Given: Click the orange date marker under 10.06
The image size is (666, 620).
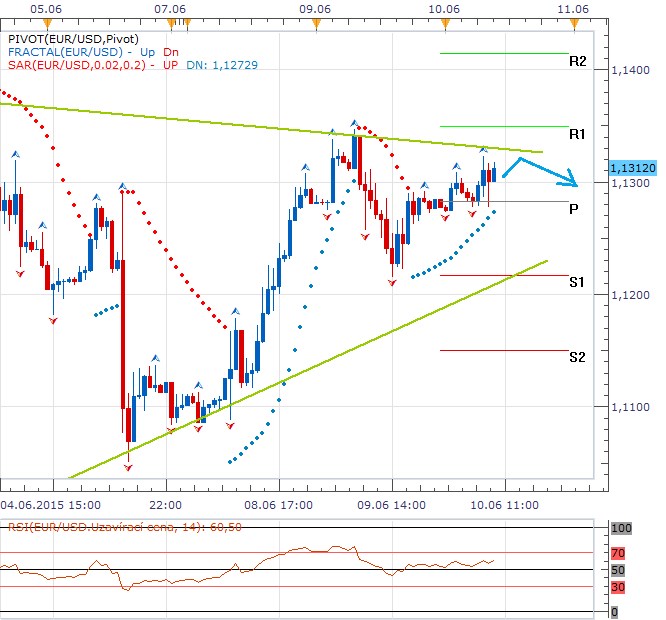Looking at the screenshot, I should pyautogui.click(x=443, y=21).
